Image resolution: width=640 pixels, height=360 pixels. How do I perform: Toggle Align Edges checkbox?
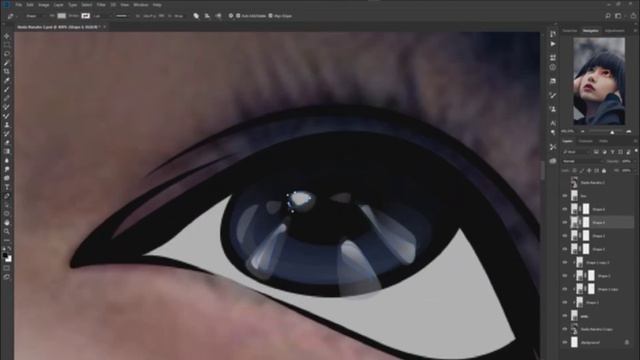[270, 16]
